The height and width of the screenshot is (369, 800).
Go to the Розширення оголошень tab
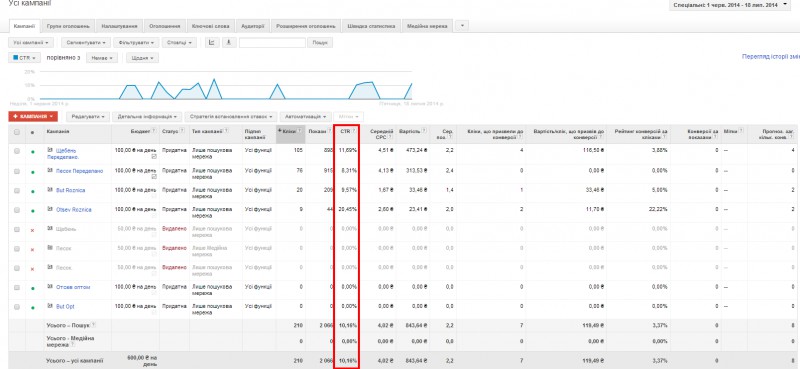(x=306, y=26)
